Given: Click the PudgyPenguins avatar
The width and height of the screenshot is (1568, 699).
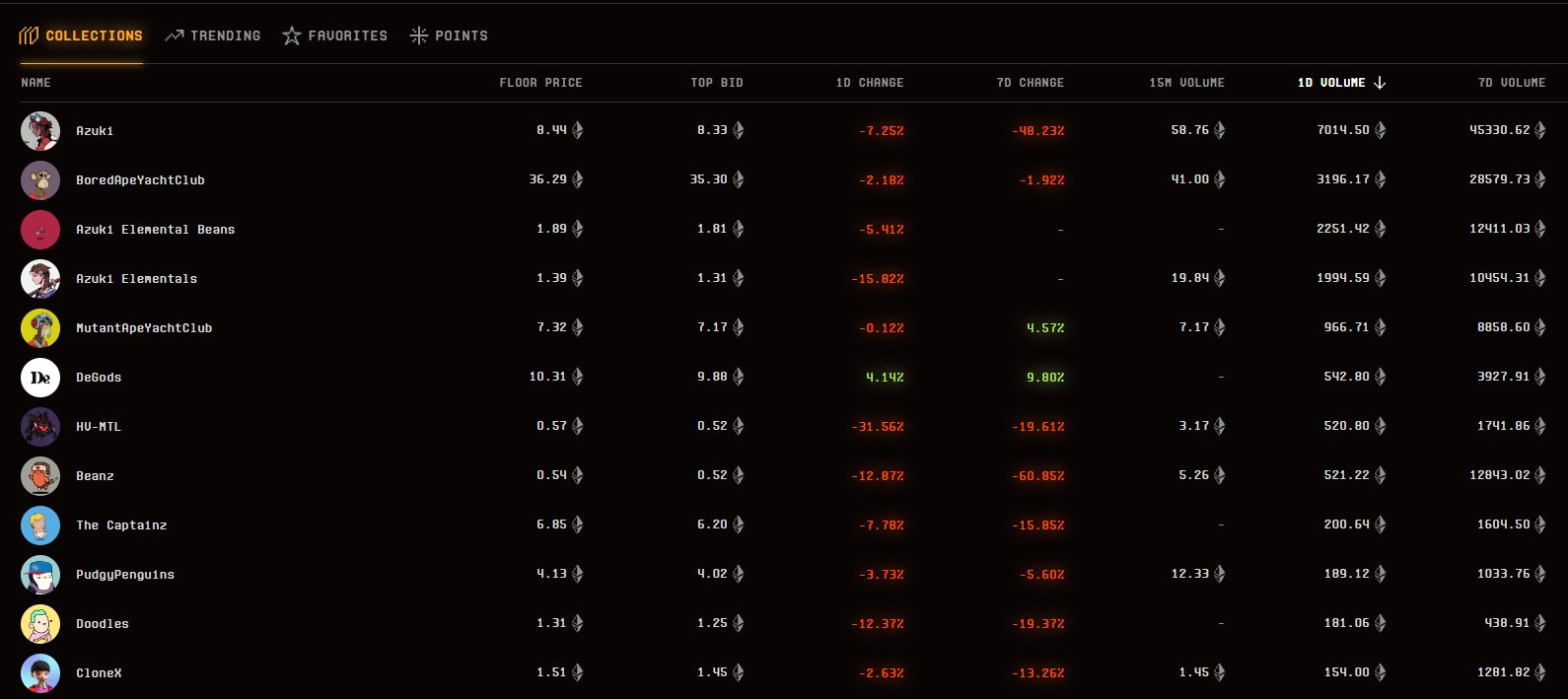Looking at the screenshot, I should 40,575.
